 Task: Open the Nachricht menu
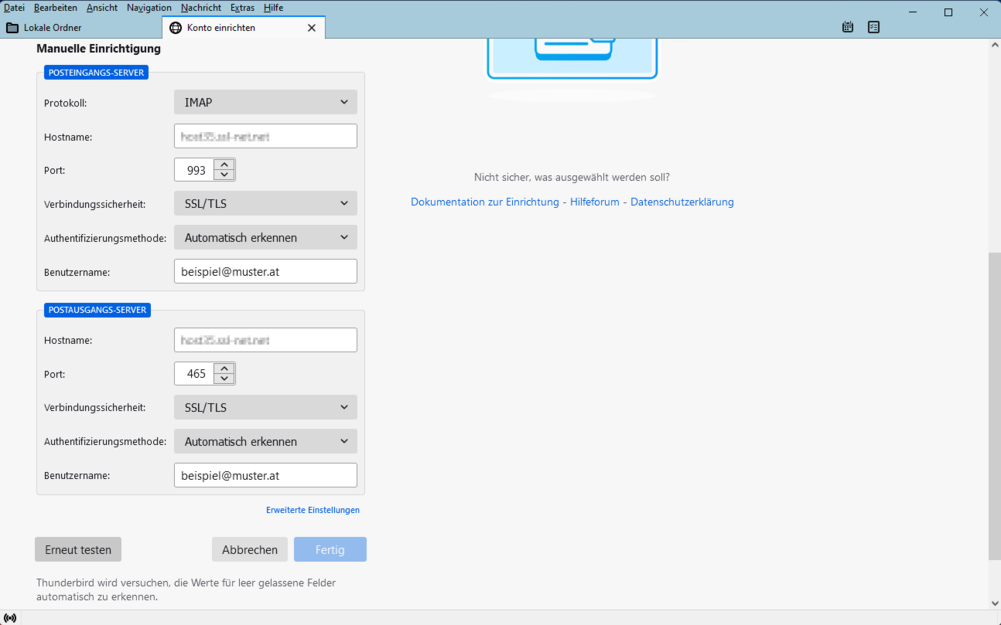201,8
